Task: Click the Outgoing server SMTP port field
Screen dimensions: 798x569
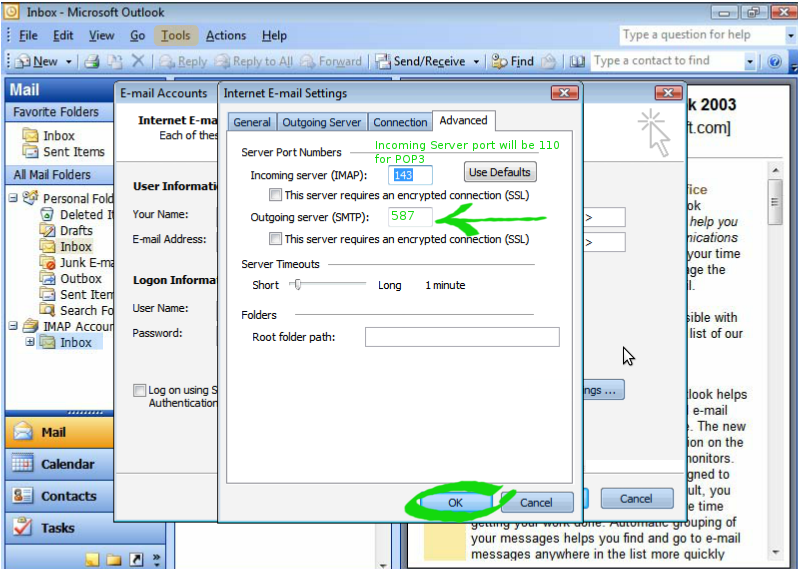Action: [410, 216]
